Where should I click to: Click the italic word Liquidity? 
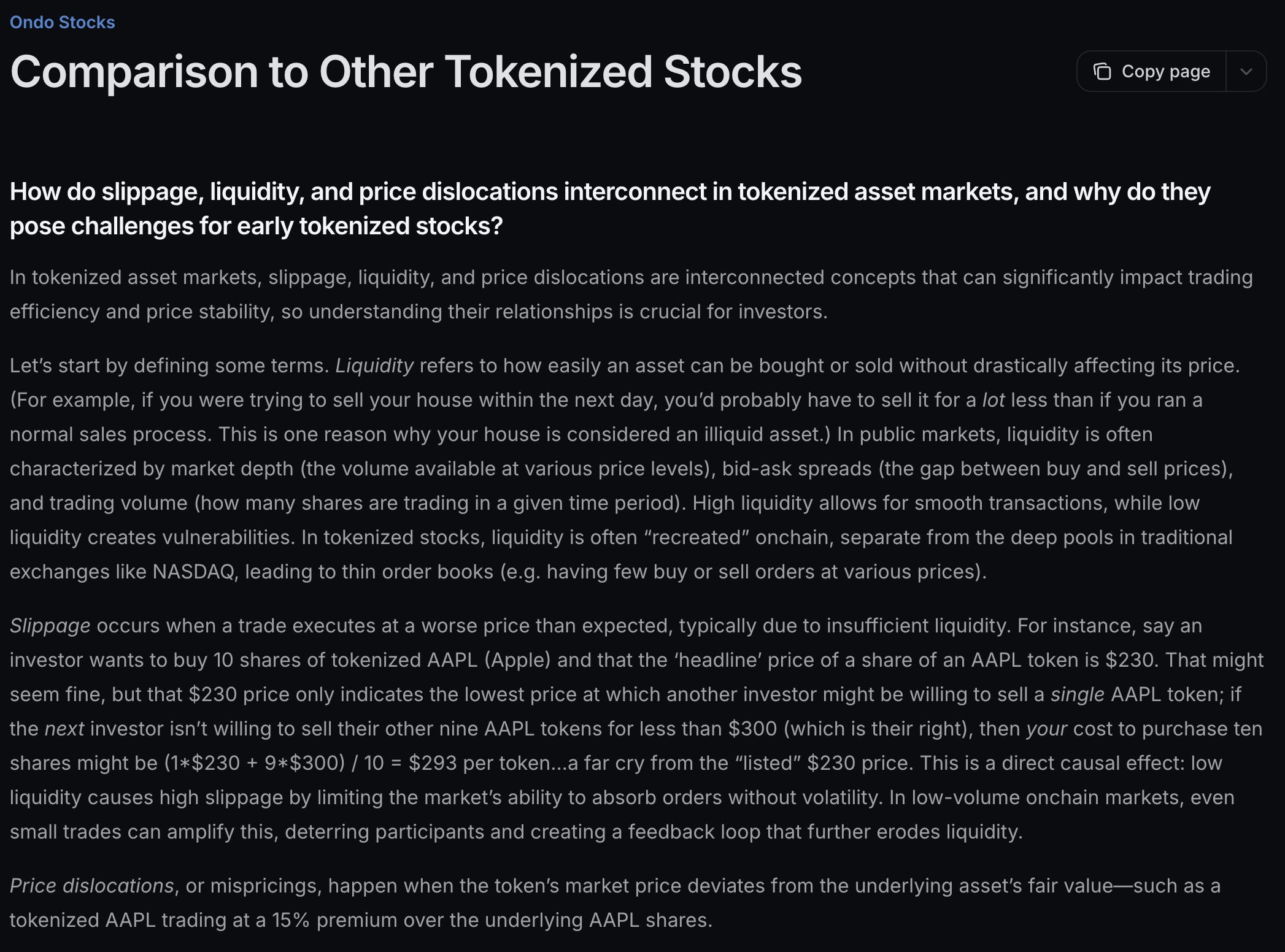pos(374,366)
